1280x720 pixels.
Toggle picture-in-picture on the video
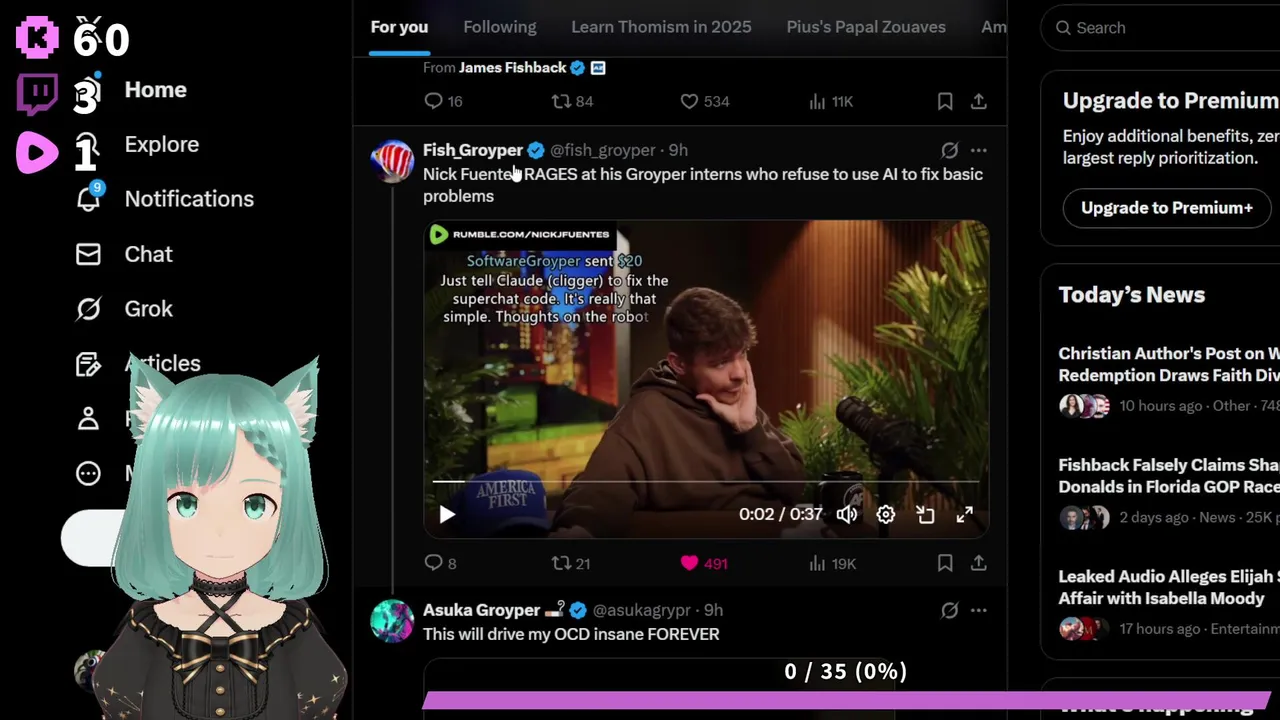tap(925, 514)
